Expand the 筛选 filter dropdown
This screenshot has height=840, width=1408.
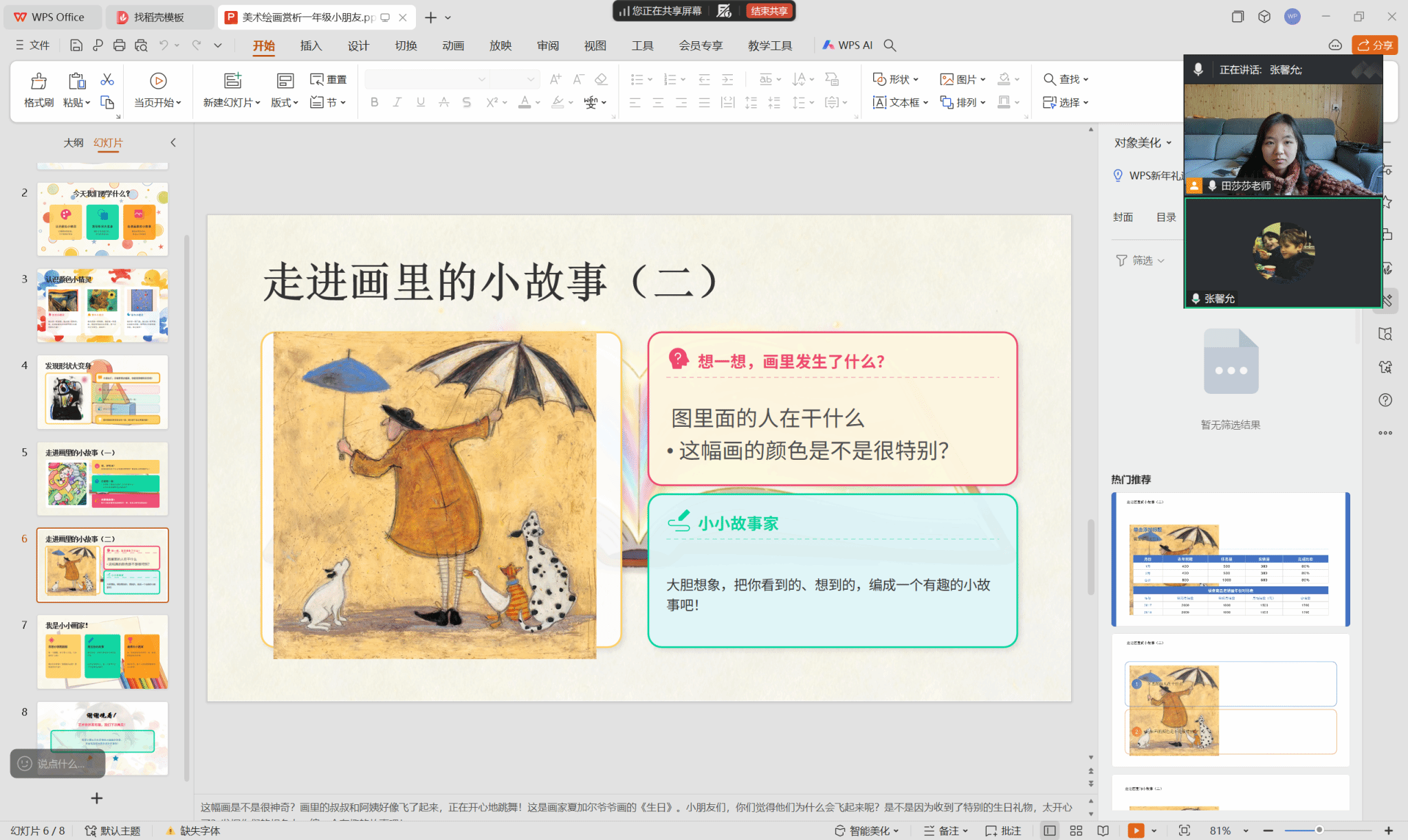click(1140, 261)
